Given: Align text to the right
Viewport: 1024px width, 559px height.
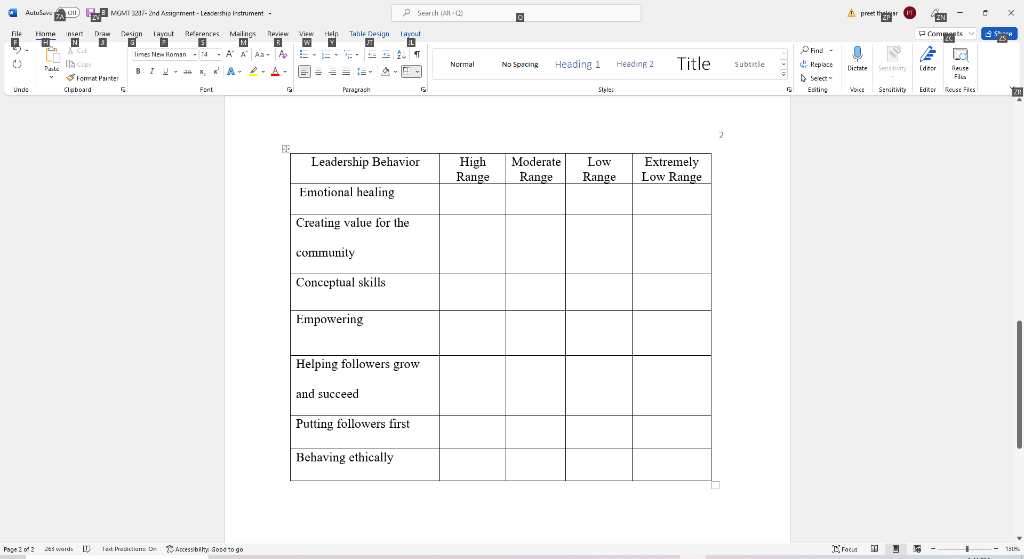Looking at the screenshot, I should click(332, 72).
